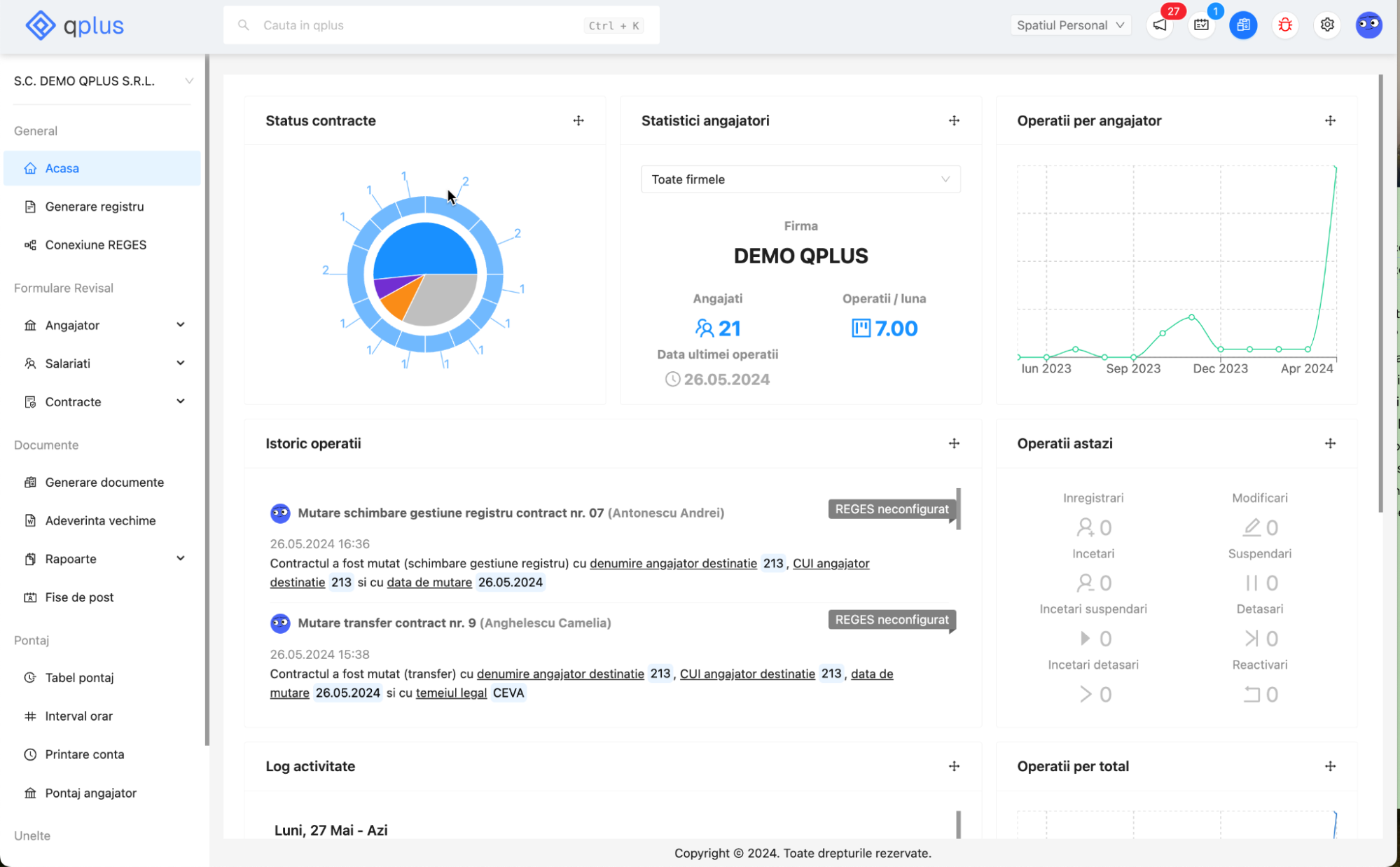Click the Modificari pencil icon
The image size is (1400, 867).
(1252, 527)
